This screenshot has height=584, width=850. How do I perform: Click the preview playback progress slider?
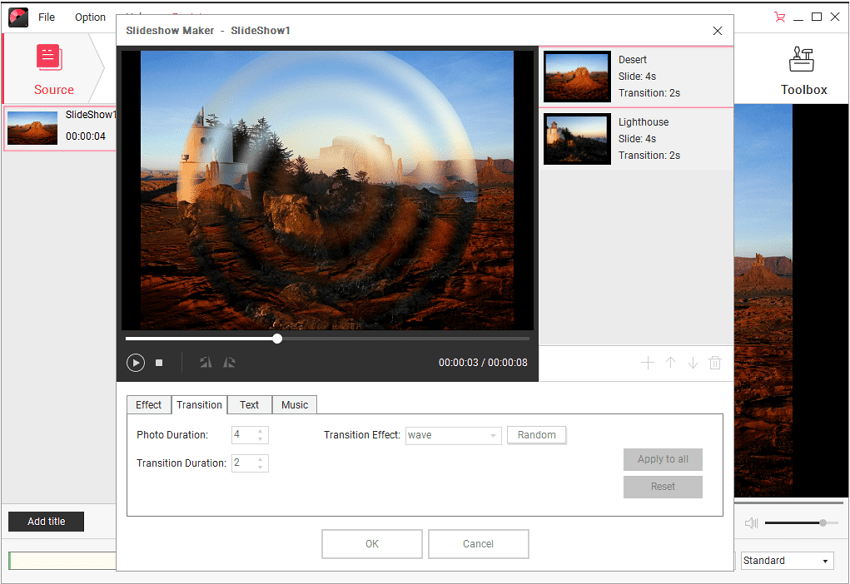(x=277, y=339)
